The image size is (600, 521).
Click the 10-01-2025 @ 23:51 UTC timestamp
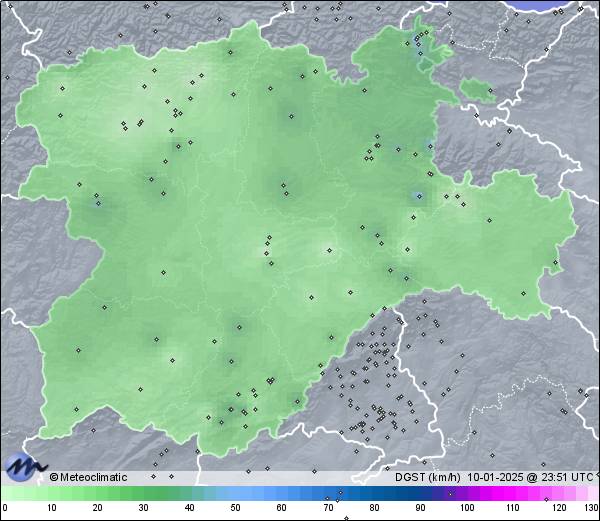[x=530, y=477]
